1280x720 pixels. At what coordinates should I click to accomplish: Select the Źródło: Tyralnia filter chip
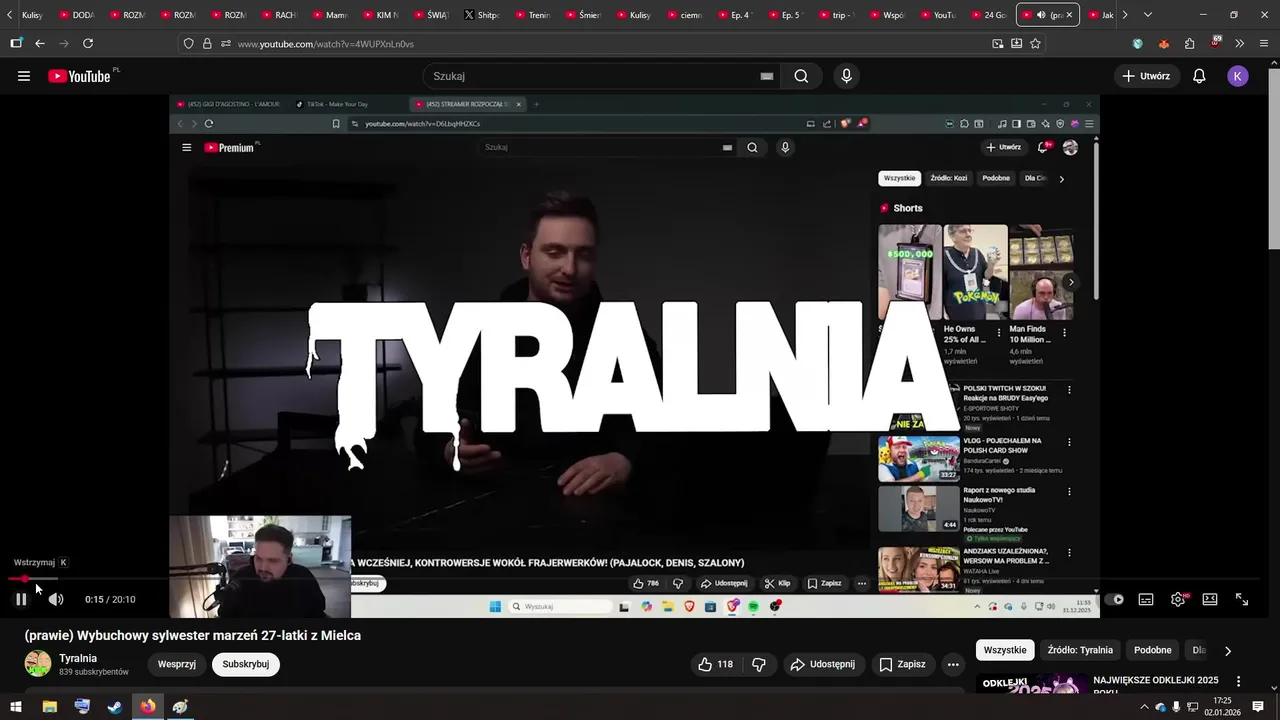click(1080, 650)
